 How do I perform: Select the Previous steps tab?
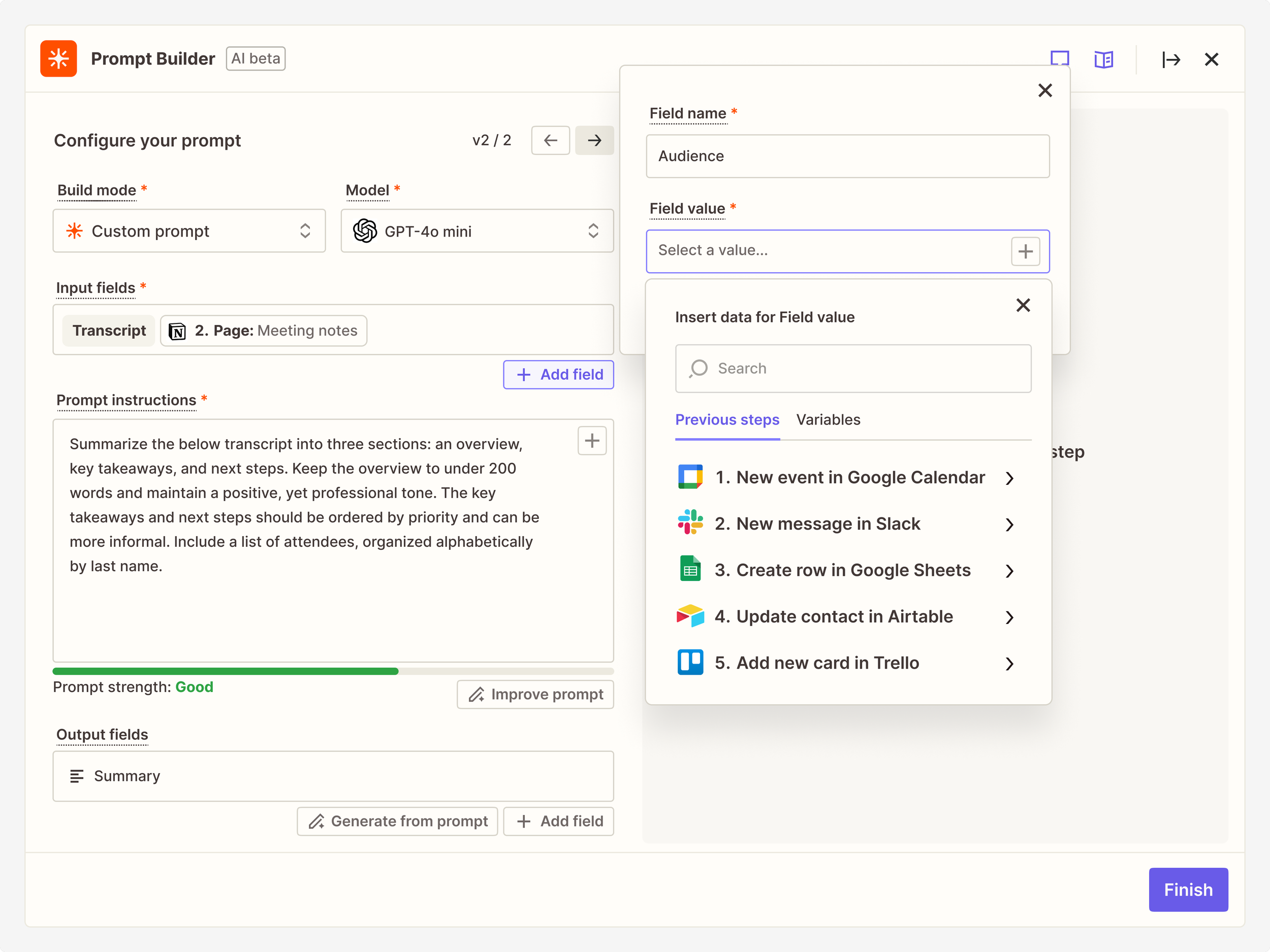(727, 419)
